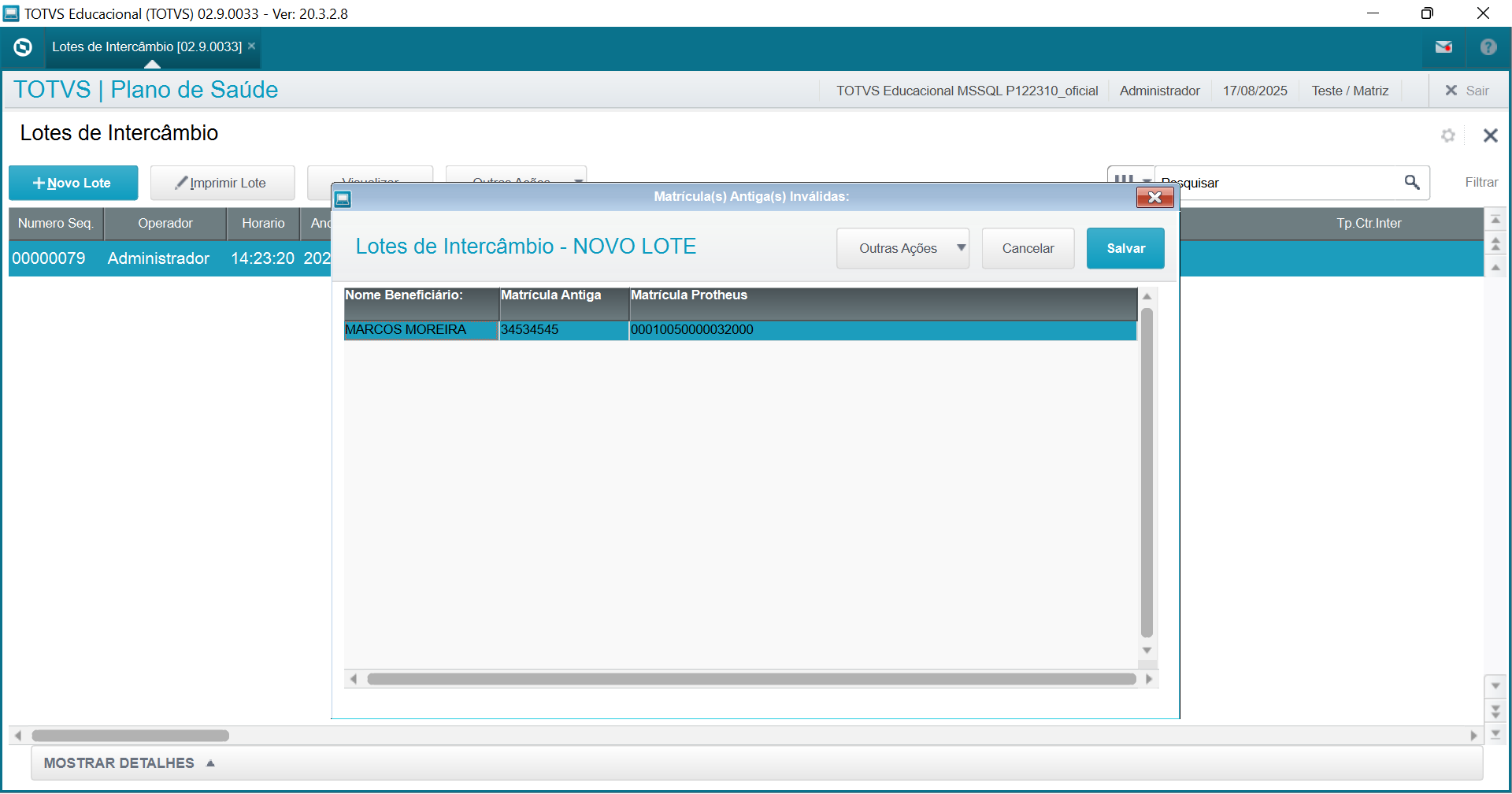Click the Tp.Ctr.Inter column header

tap(1369, 224)
